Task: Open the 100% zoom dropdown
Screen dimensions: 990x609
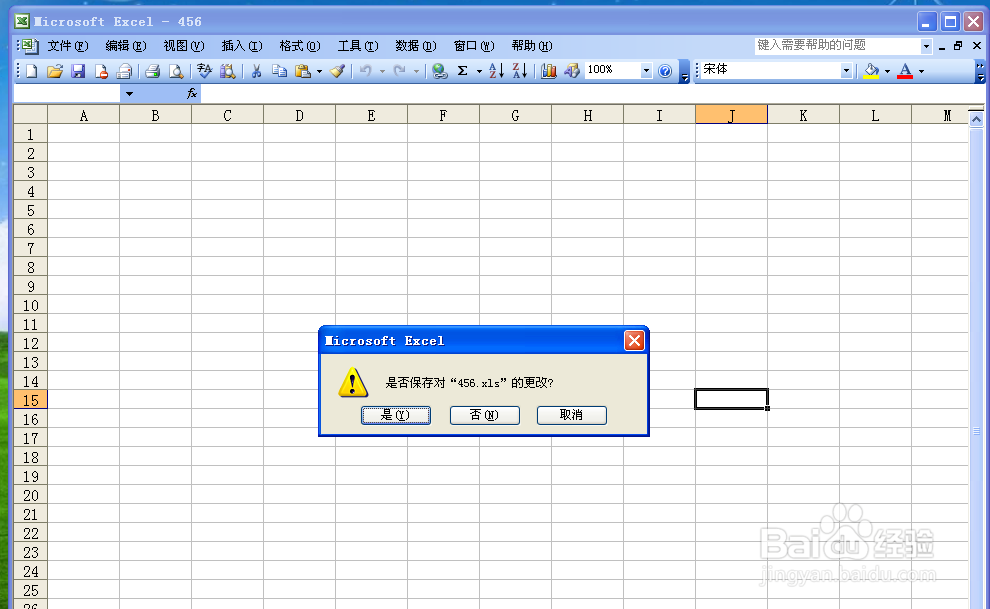Action: click(646, 71)
